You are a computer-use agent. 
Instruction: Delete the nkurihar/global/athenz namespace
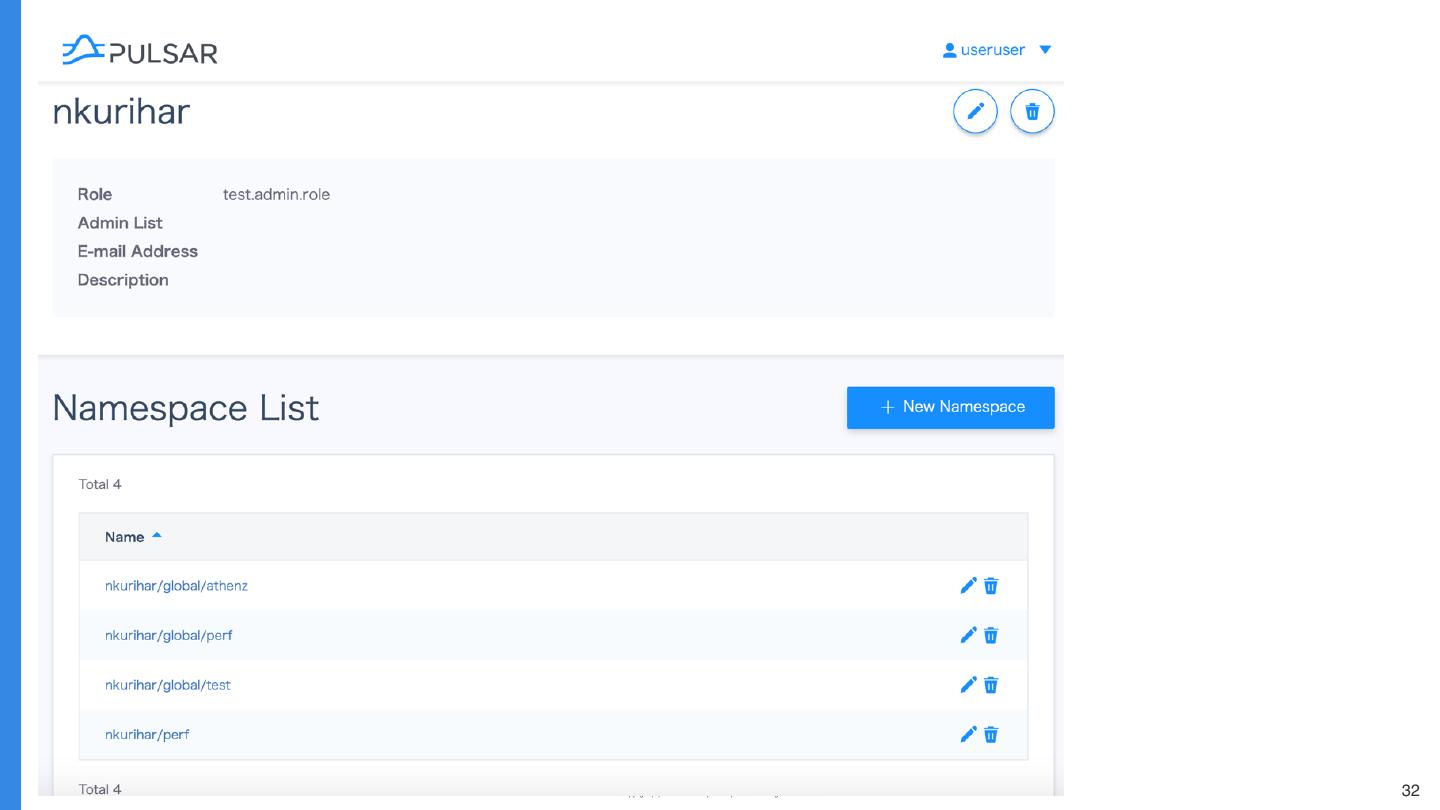point(991,586)
